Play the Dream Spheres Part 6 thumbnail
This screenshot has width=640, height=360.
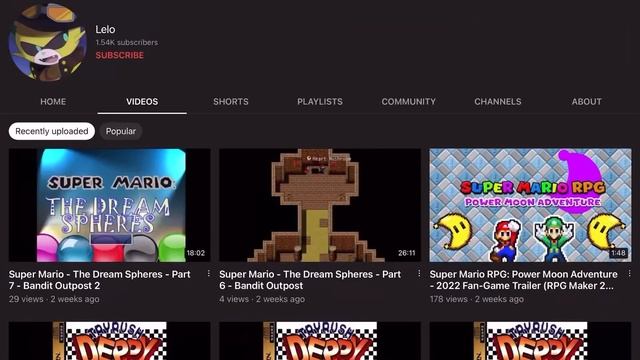click(320, 205)
